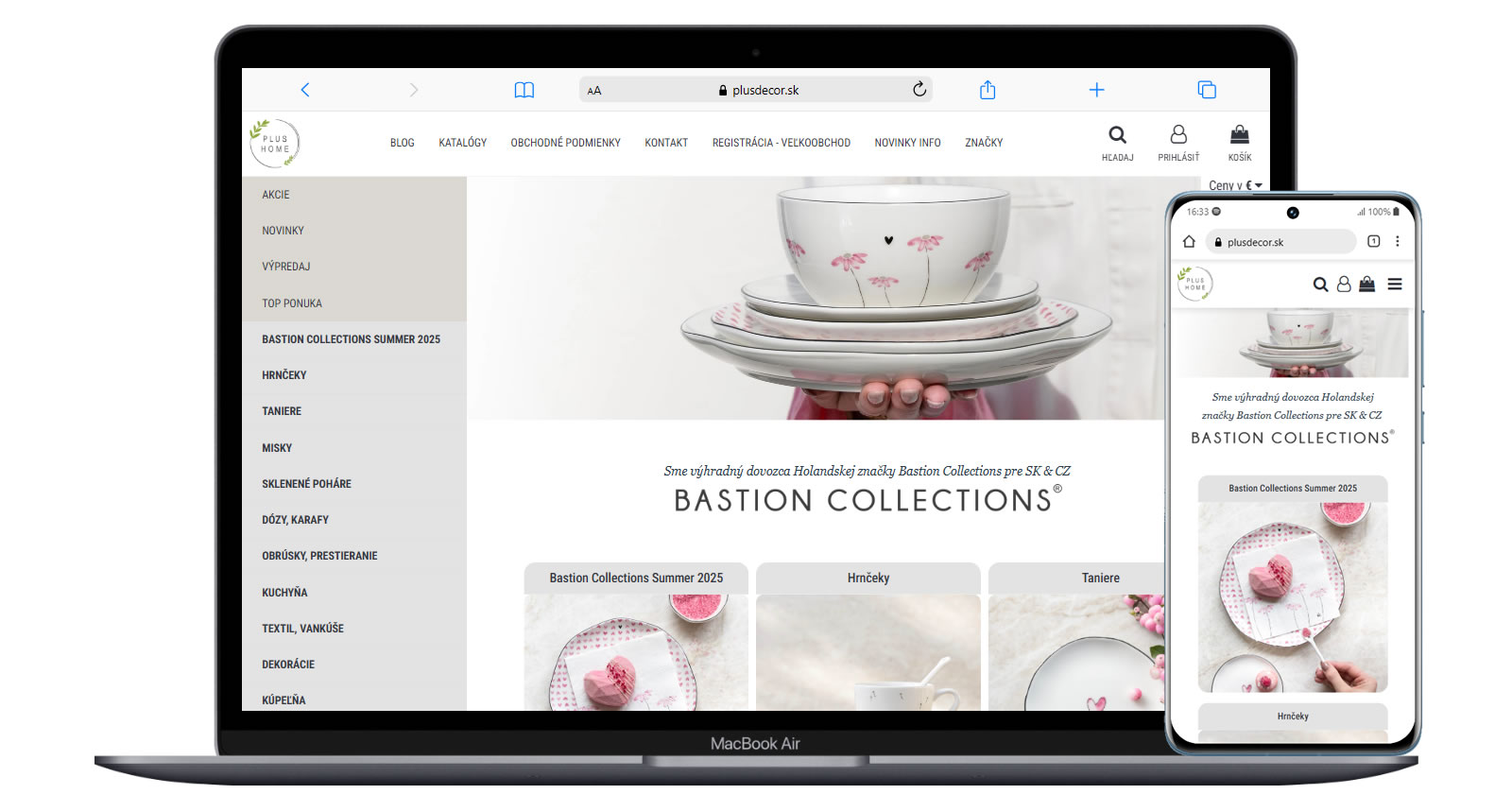Viewport: 1512px width, 812px height.
Task: Open phone browser three-dot menu
Action: coord(1398,241)
